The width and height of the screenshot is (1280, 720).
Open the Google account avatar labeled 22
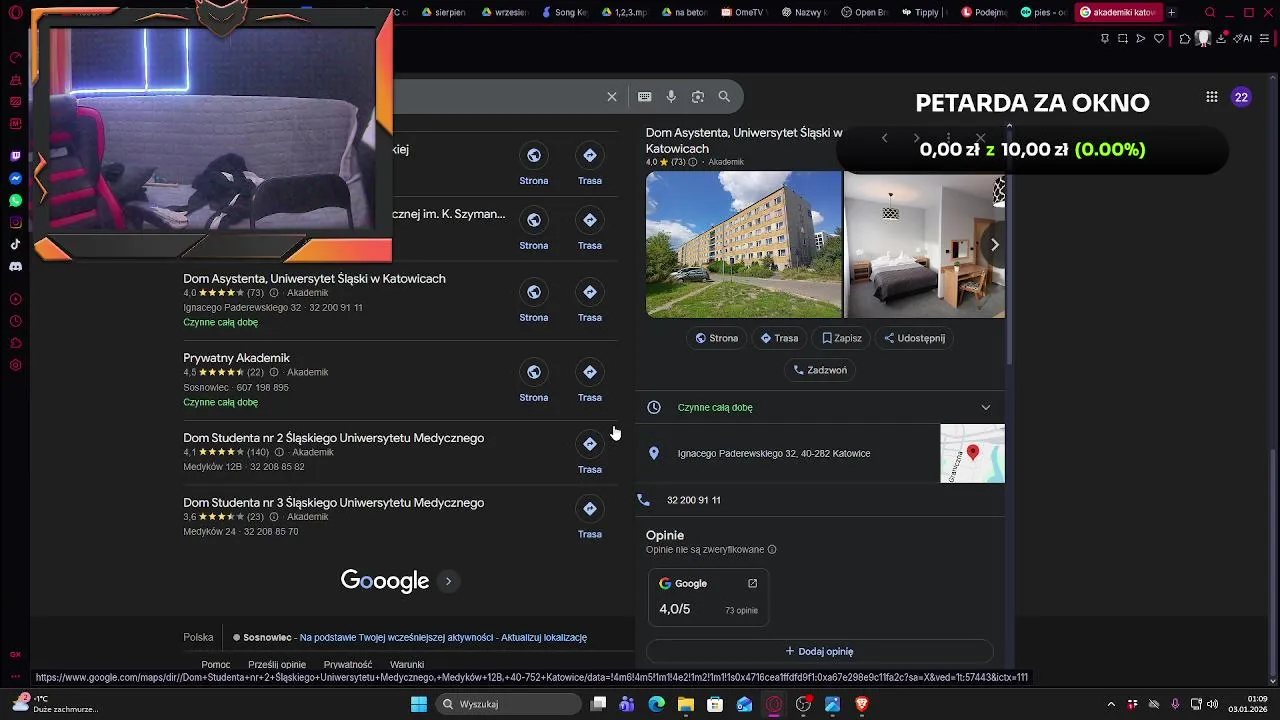point(1241,97)
